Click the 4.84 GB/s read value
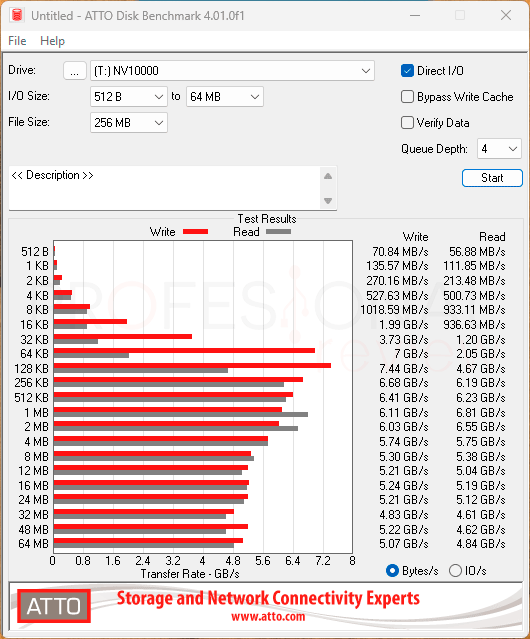530x639 pixels. pyautogui.click(x=481, y=544)
